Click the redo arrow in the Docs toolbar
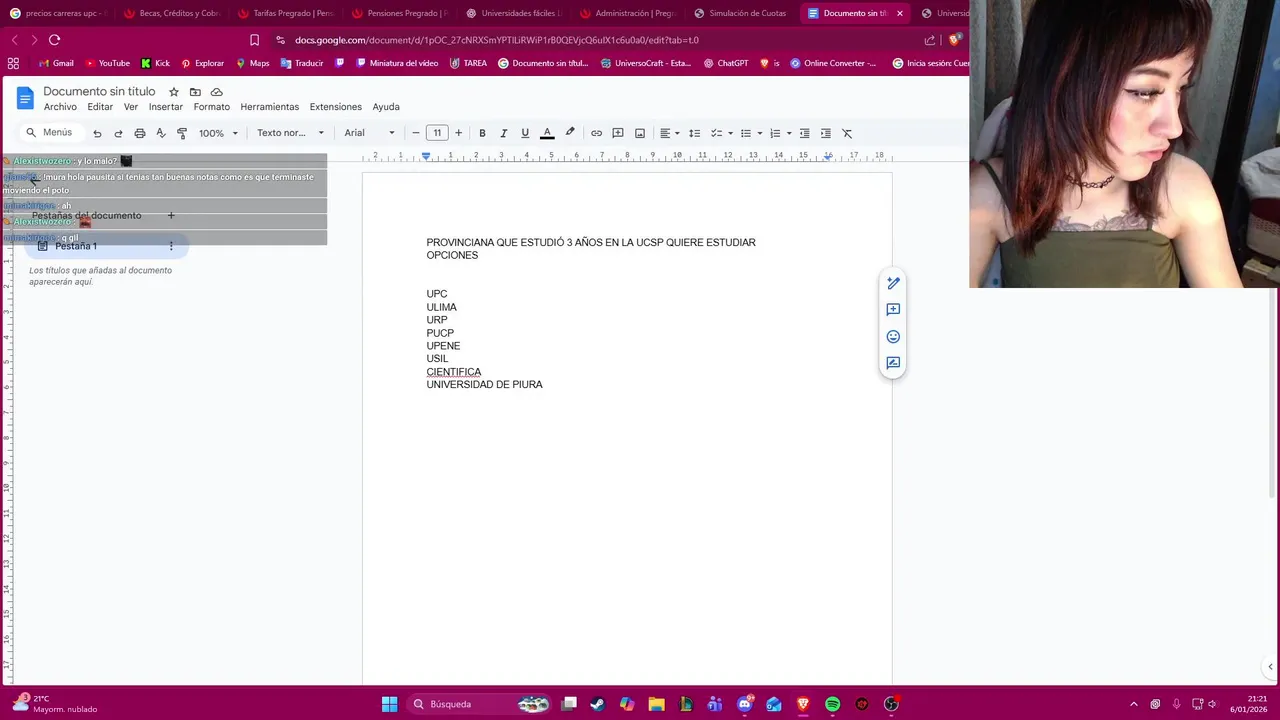1280x720 pixels. point(118,133)
